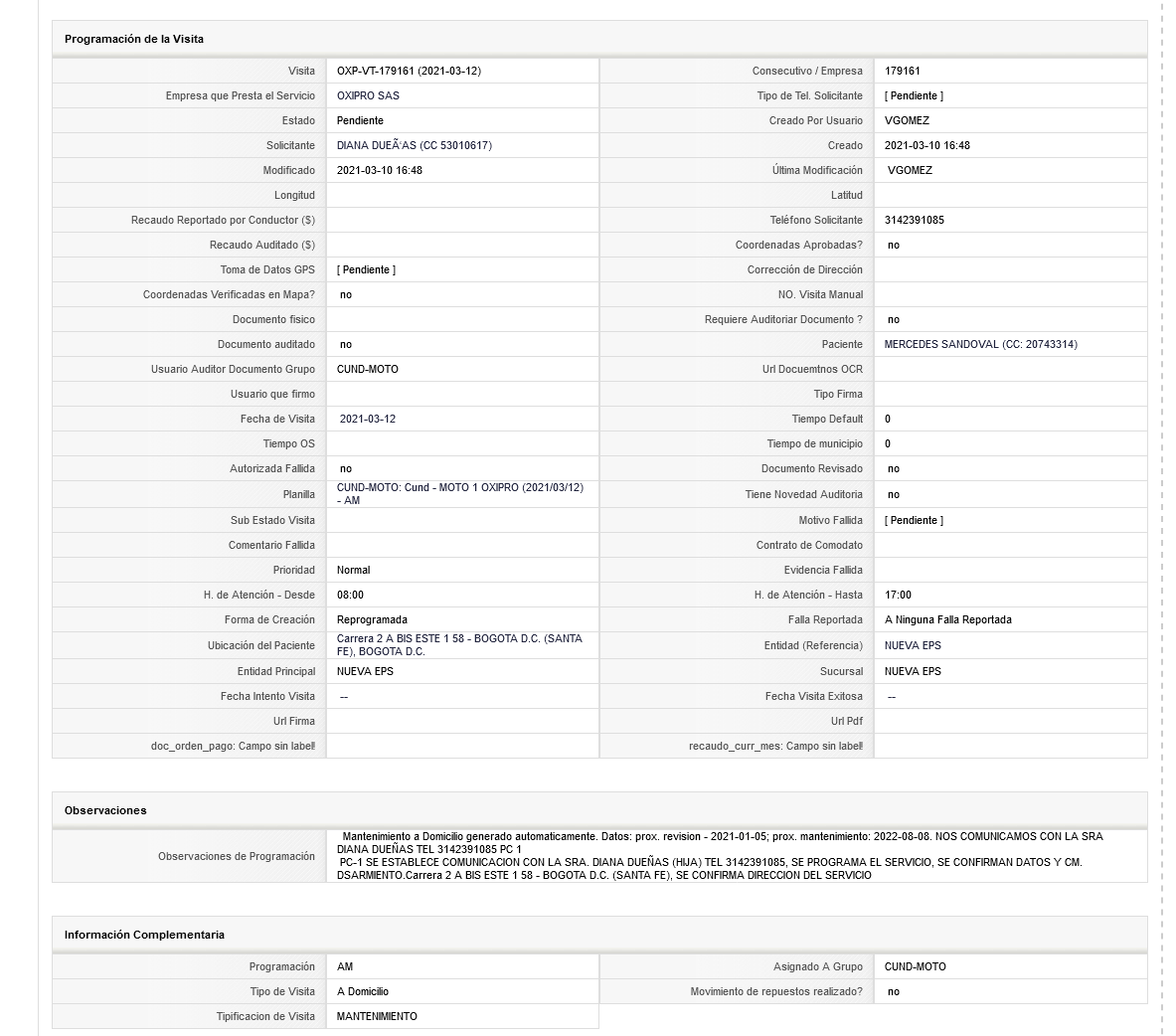This screenshot has width=1176, height=1036.
Task: Open Fecha de Visita link 2021-03-12
Action: [368, 419]
